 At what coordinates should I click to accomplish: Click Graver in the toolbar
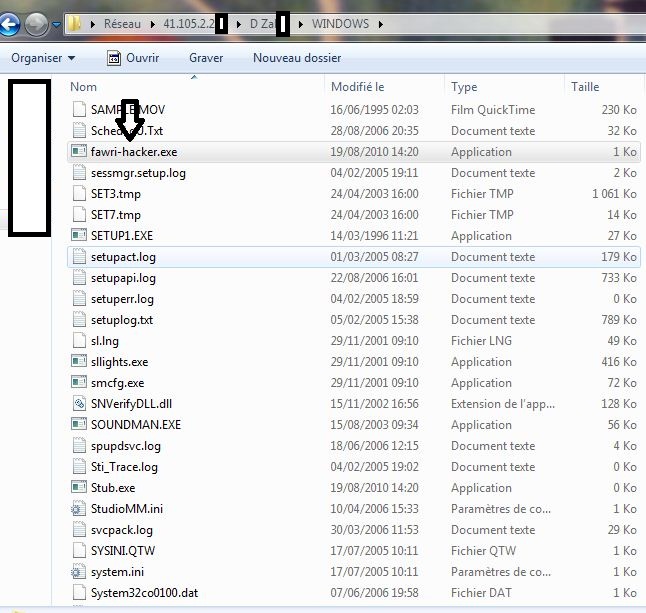[206, 58]
